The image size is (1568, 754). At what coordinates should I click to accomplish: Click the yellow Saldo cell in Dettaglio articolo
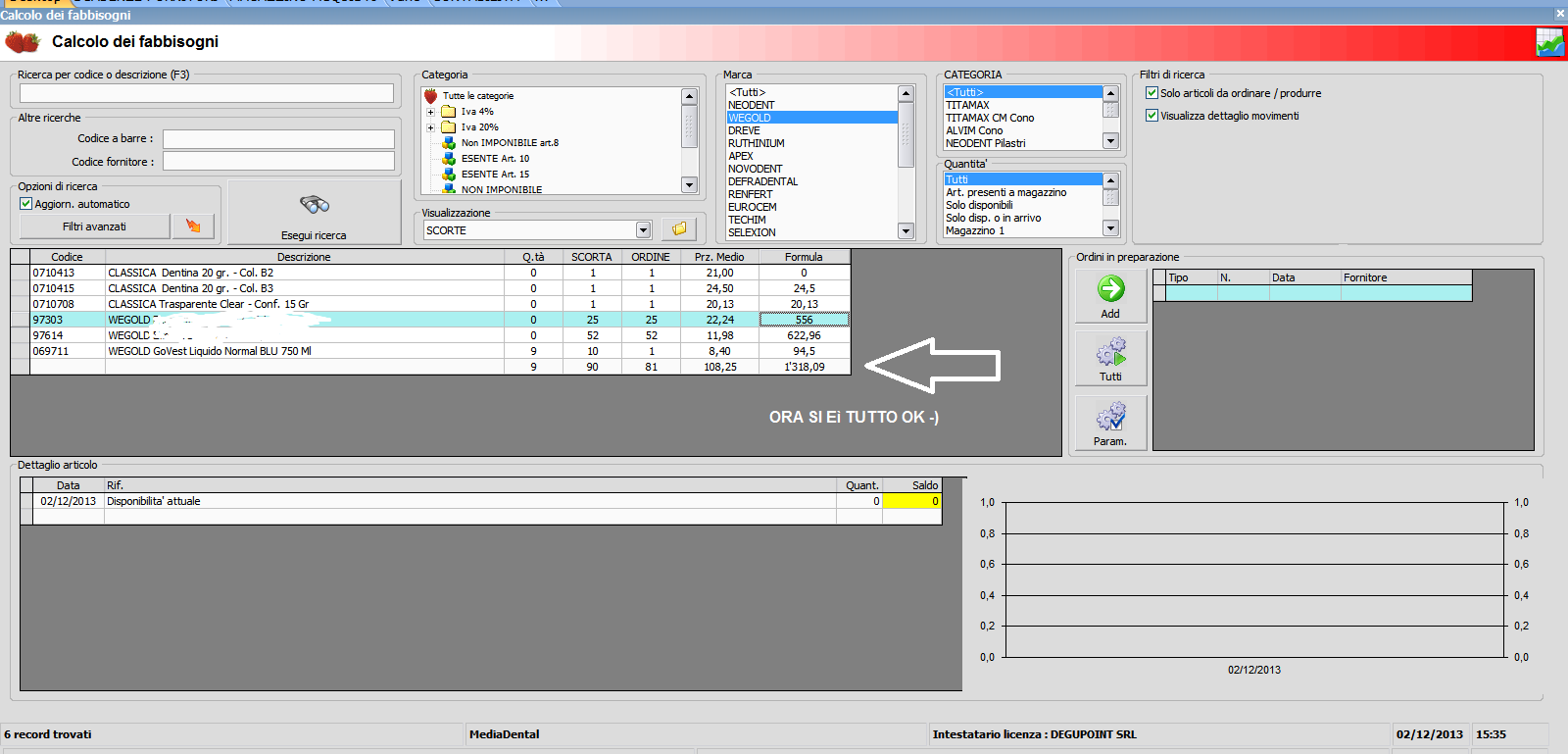point(912,501)
